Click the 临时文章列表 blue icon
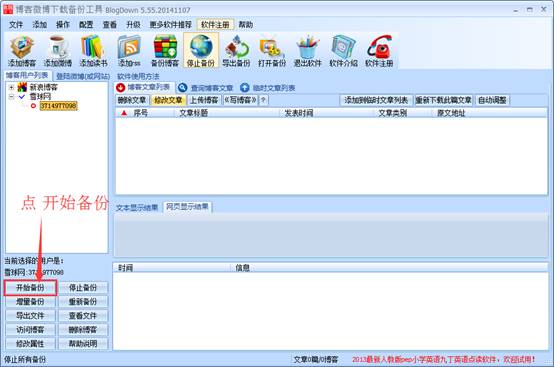Image resolution: width=554 pixels, height=367 pixels. click(244, 88)
